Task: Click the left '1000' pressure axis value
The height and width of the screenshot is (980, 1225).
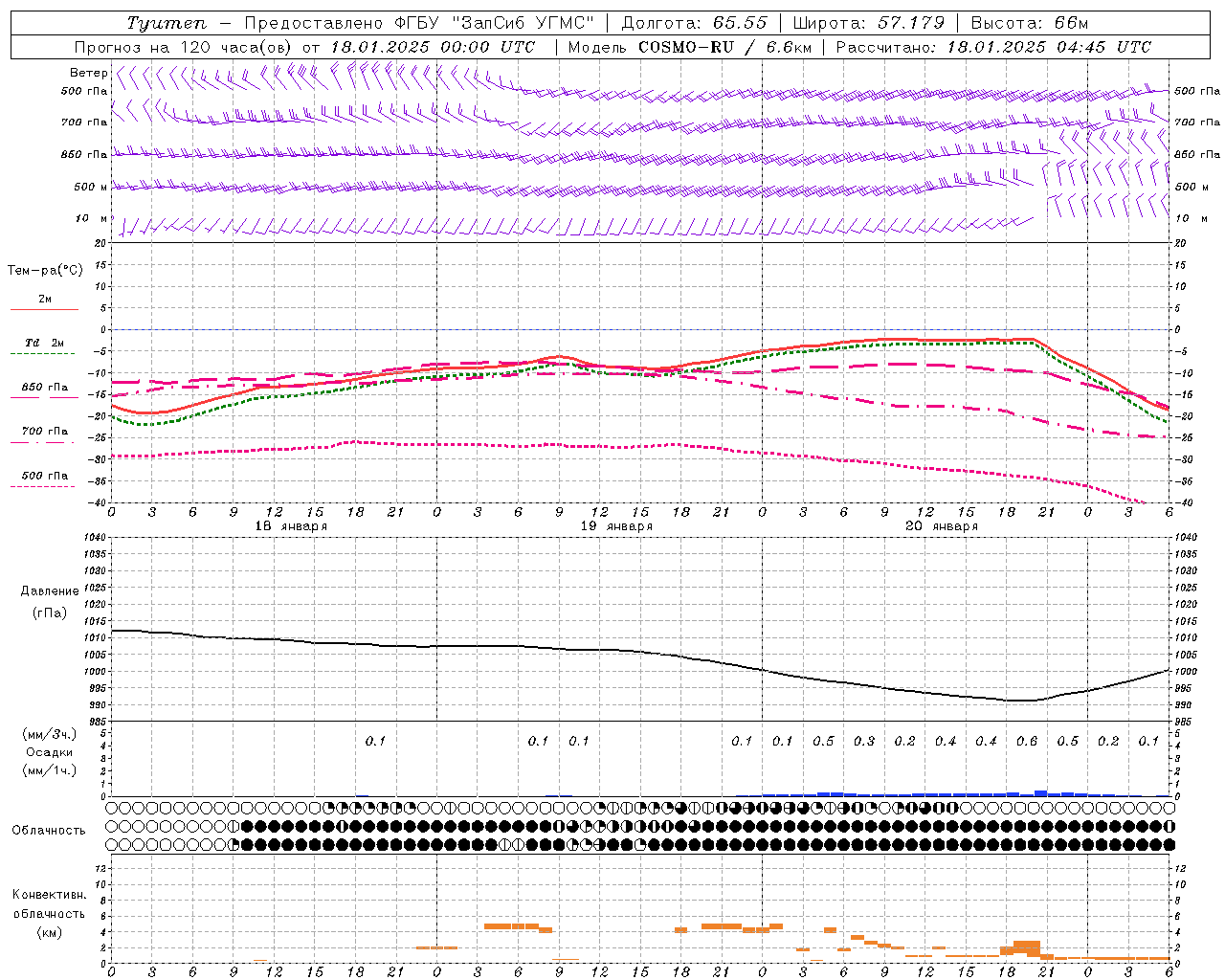Action: pos(97,672)
